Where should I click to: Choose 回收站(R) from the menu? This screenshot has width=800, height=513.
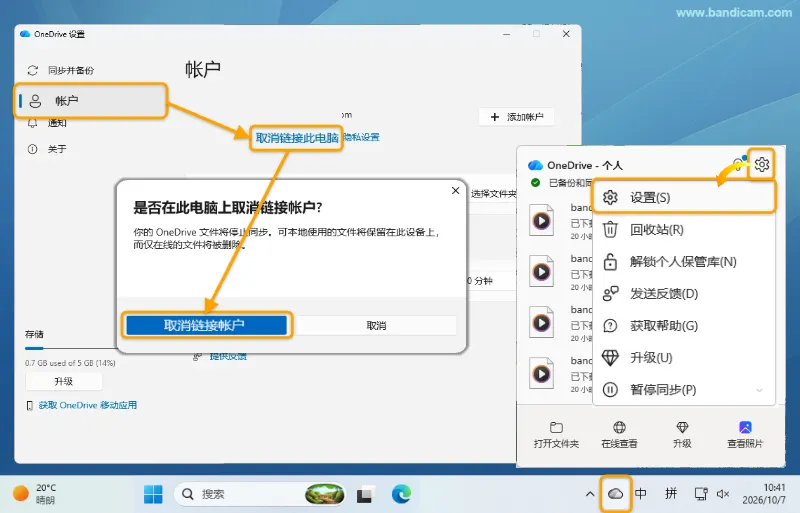pos(684,230)
